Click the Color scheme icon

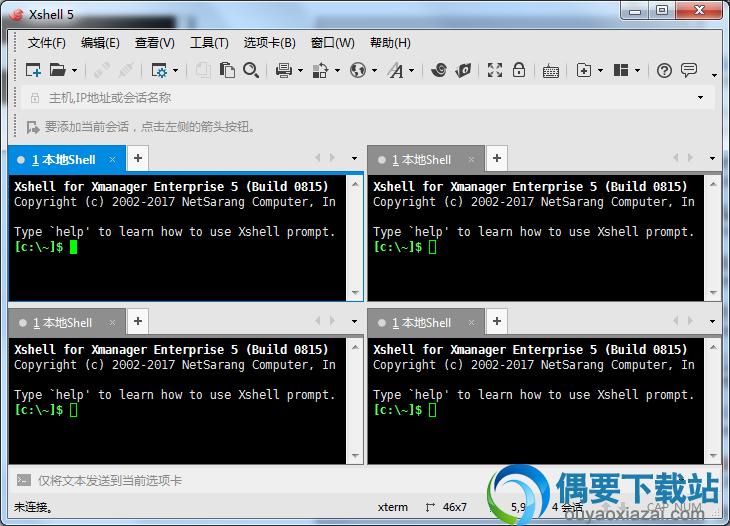(x=320, y=70)
